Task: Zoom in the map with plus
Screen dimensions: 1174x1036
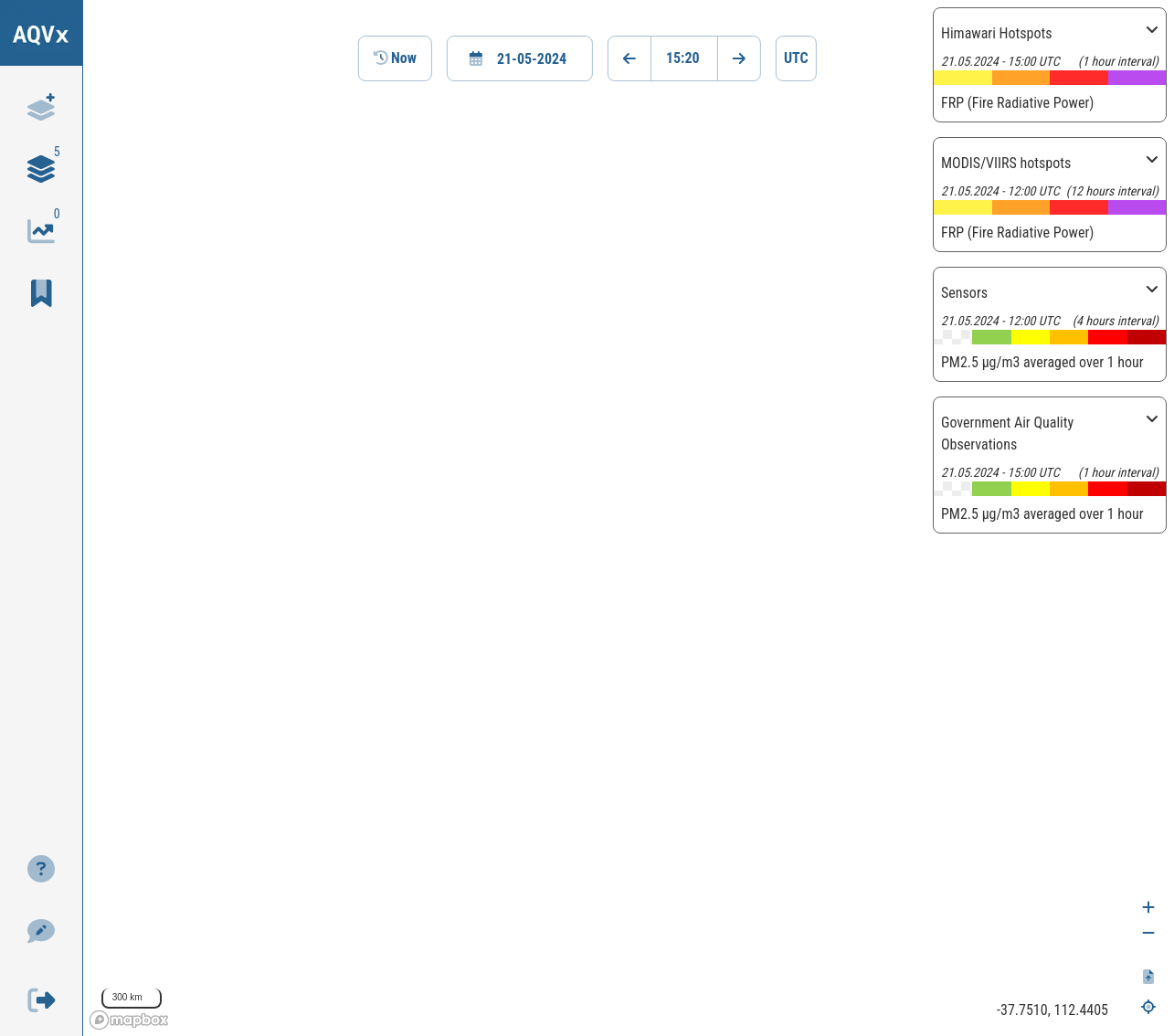Action: coord(1148,907)
